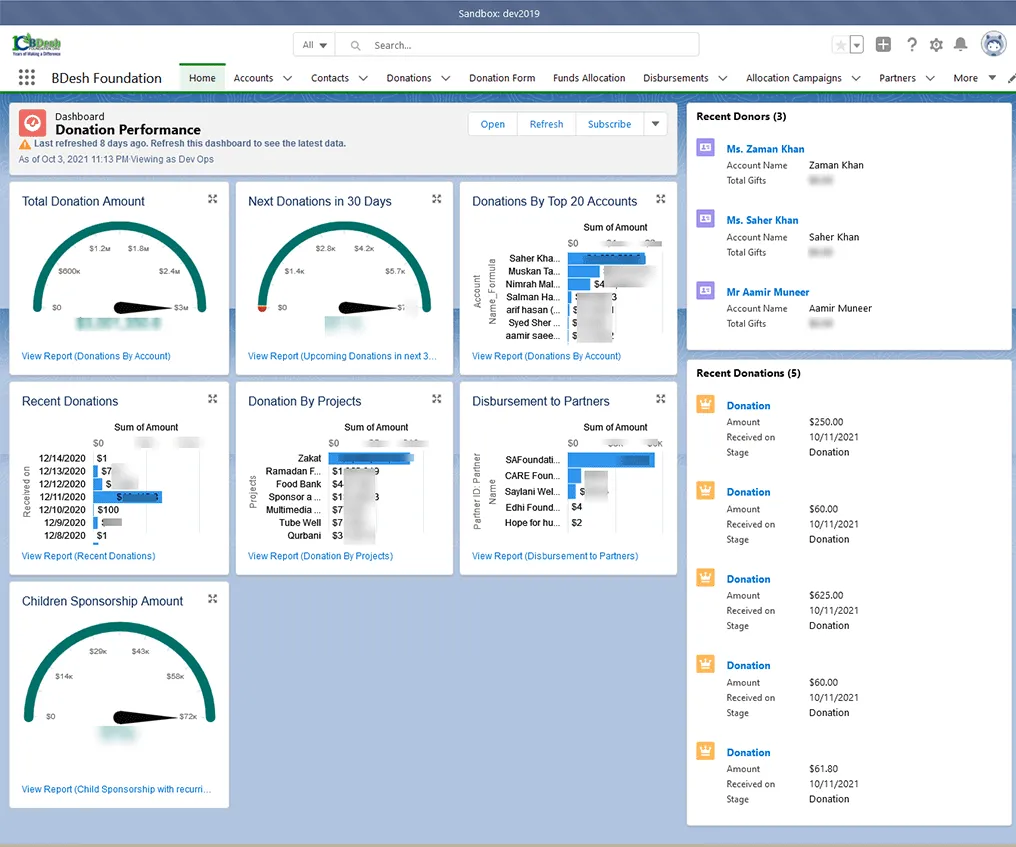The width and height of the screenshot is (1016, 847).
Task: Open the Setup gear icon
Action: (x=936, y=45)
